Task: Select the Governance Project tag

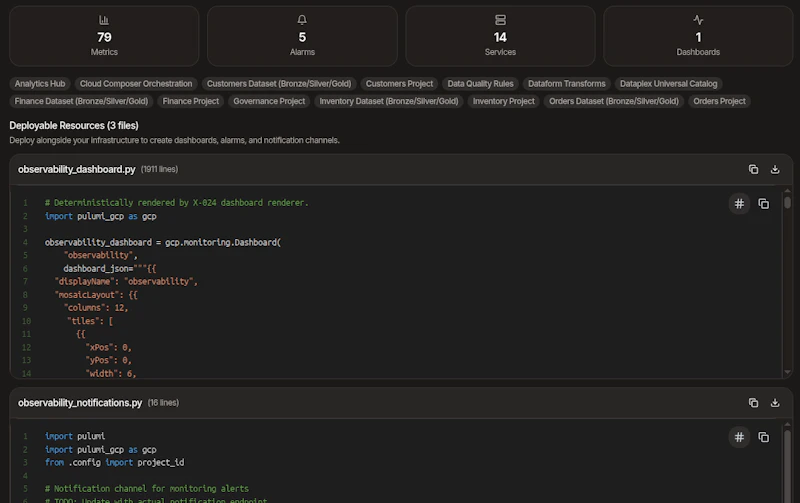Action: pos(269,101)
